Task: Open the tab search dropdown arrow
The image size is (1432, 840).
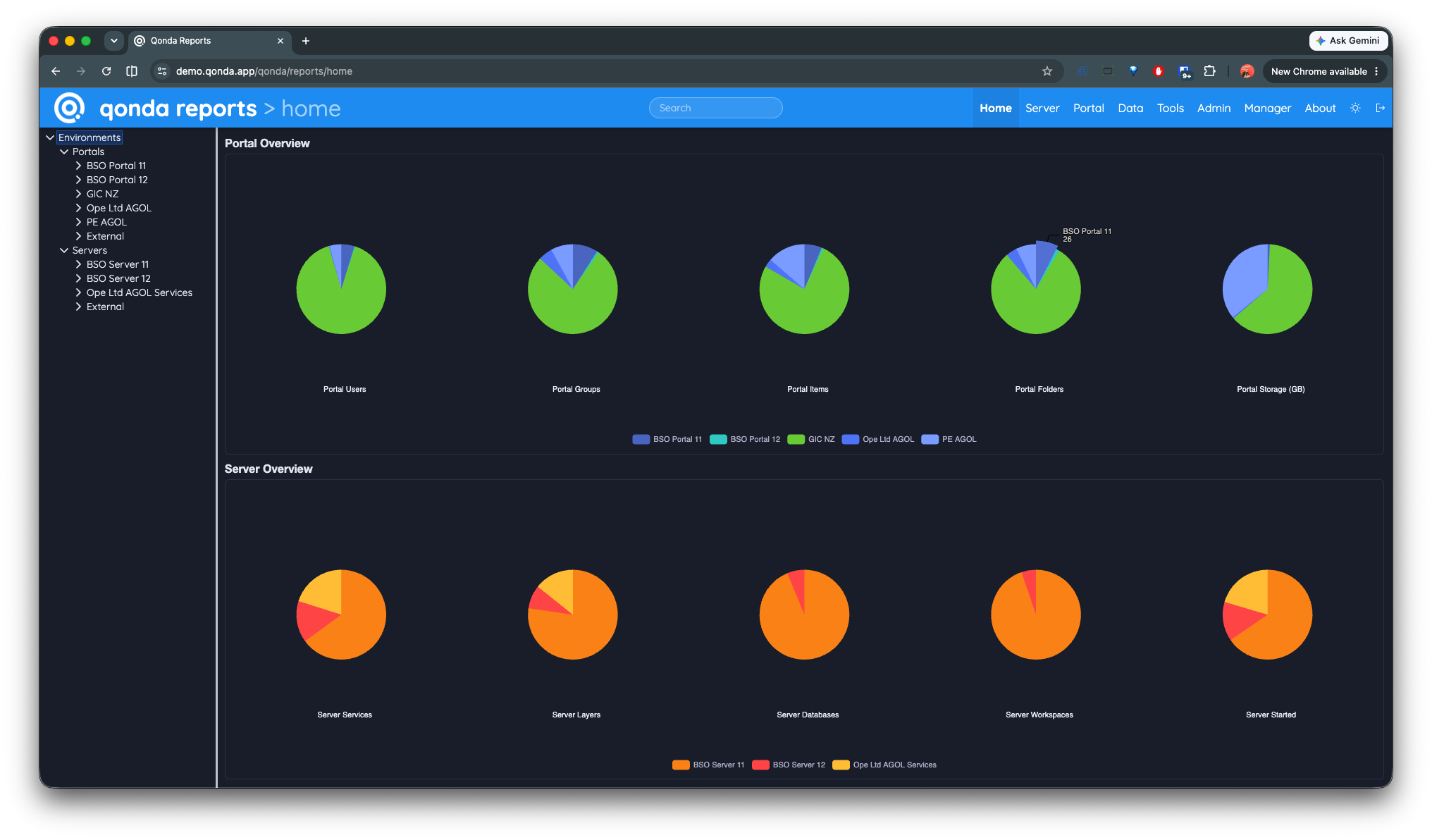Action: (114, 41)
